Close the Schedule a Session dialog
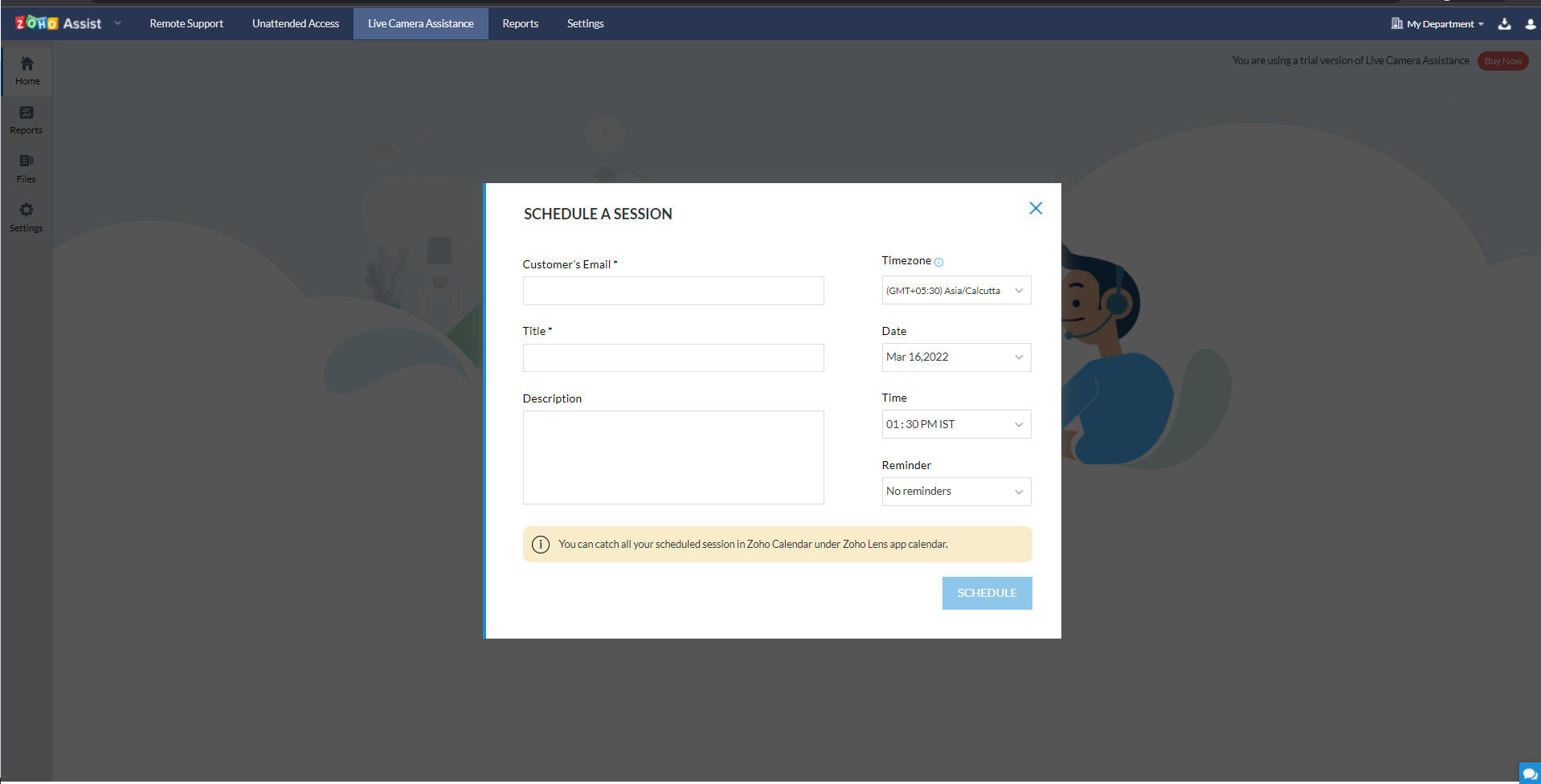Viewport: 1541px width, 784px height. [x=1036, y=209]
